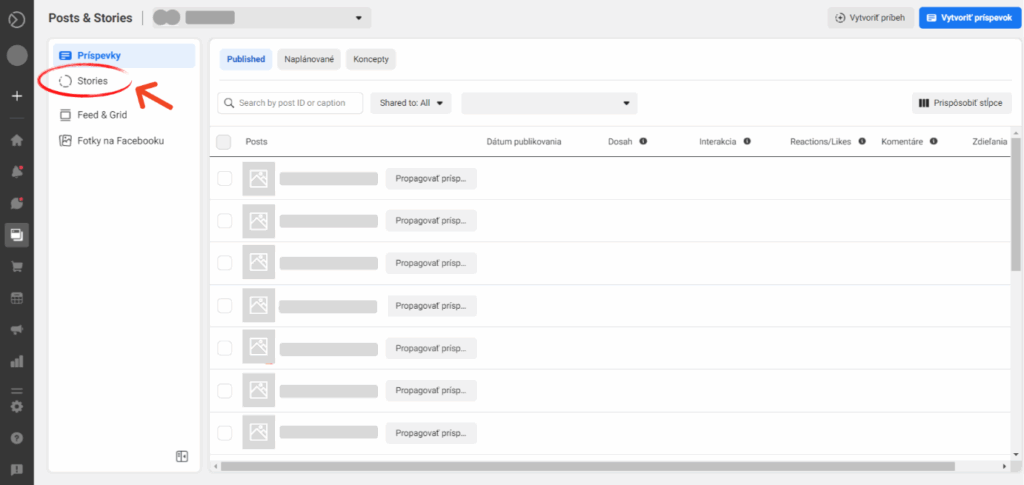Tick the select-all posts checkbox in header
1024x485 pixels.
pyautogui.click(x=223, y=142)
